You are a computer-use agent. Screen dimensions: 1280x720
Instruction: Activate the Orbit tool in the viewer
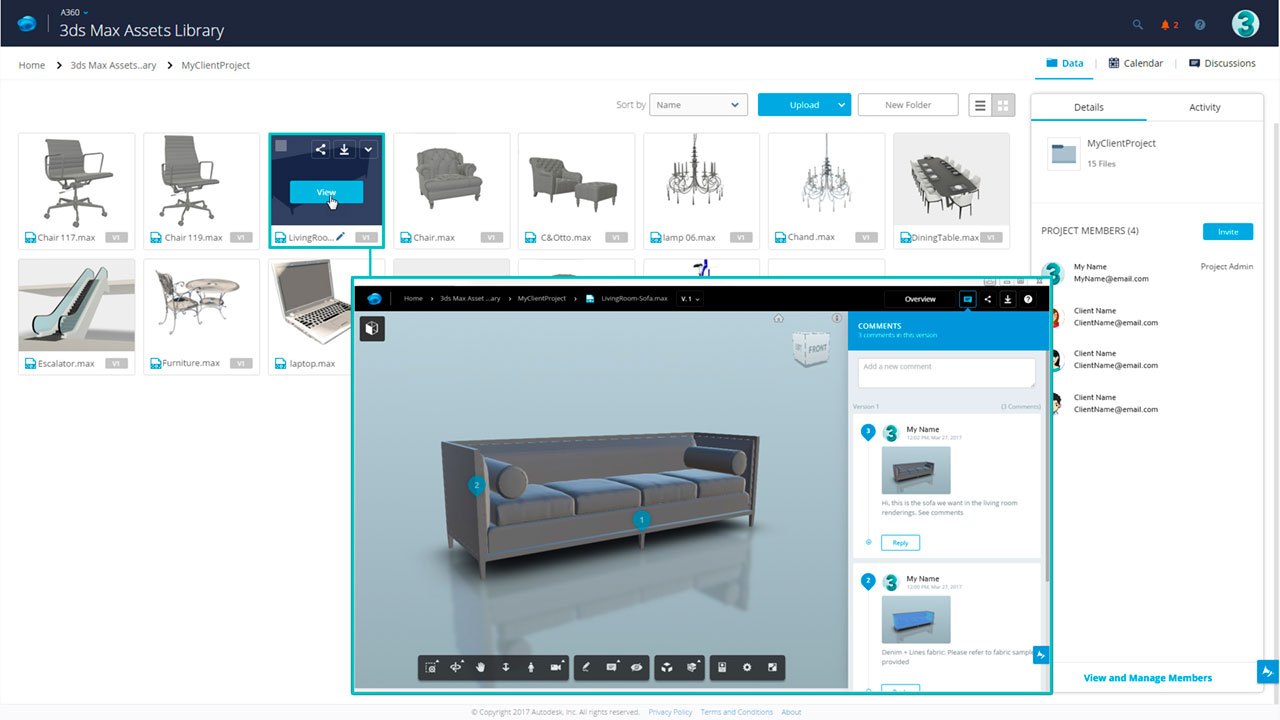[456, 667]
